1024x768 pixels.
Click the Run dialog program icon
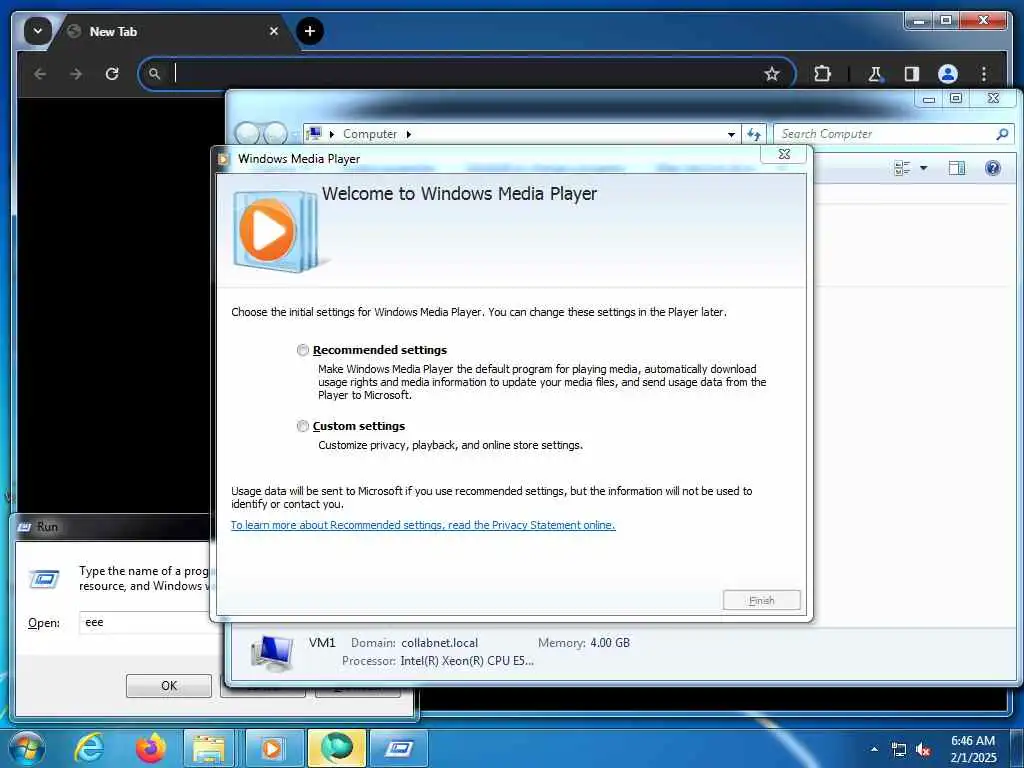click(44, 579)
